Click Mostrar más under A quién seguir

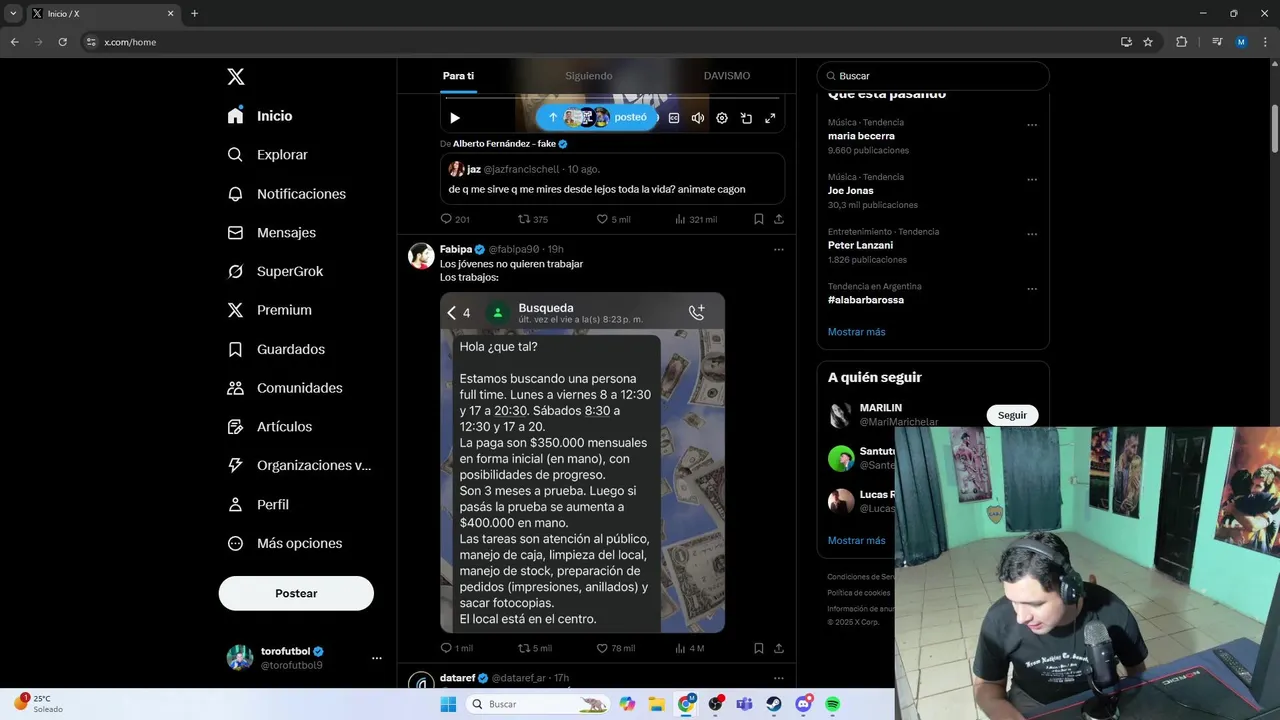(856, 540)
